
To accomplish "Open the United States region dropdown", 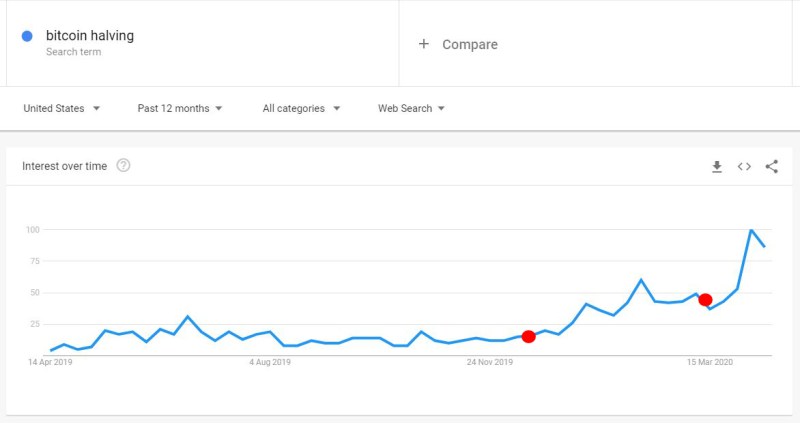I will pos(62,108).
